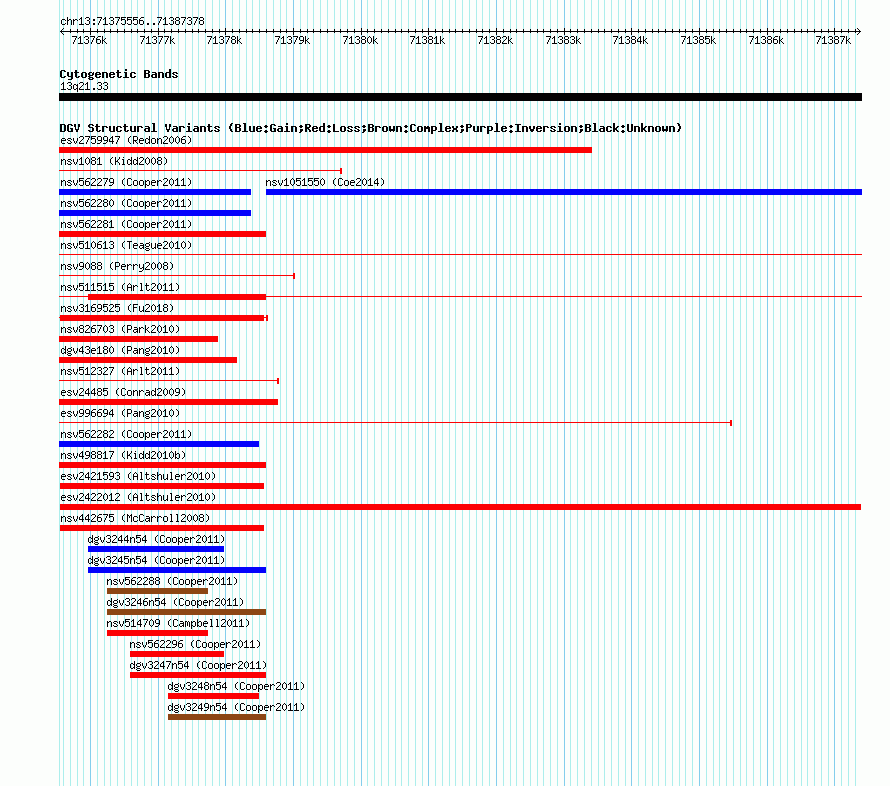Click esv24485 (Conrad2009) label
The width and height of the screenshot is (890, 786).
tap(123, 392)
